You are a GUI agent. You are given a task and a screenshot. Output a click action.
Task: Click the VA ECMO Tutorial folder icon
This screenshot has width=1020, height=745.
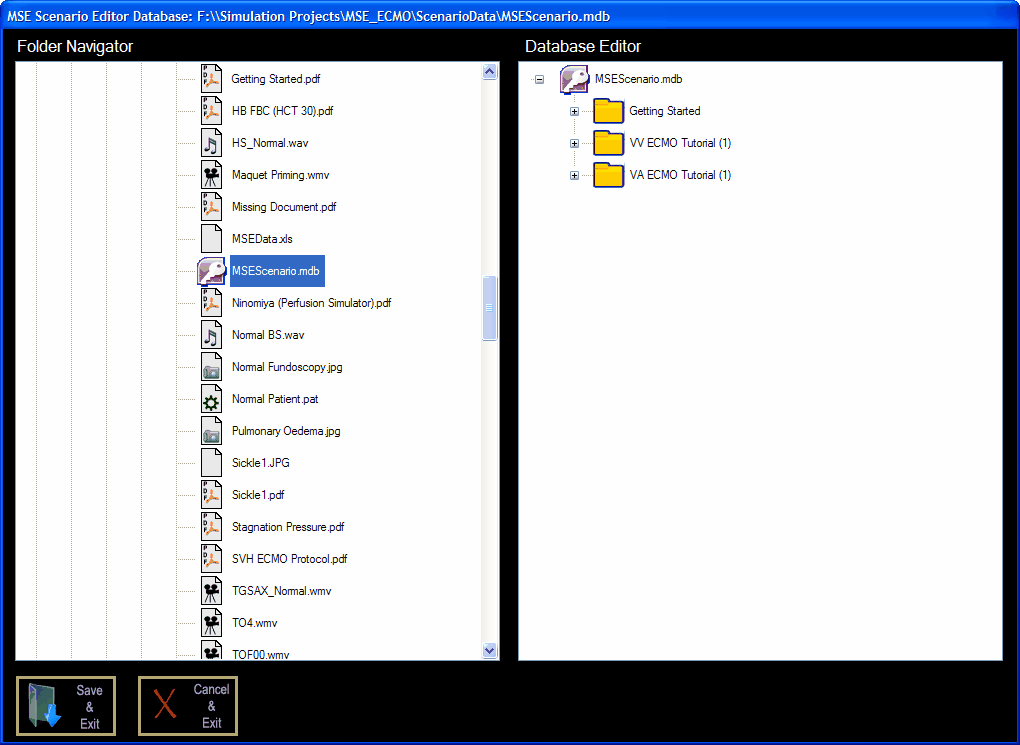point(609,174)
